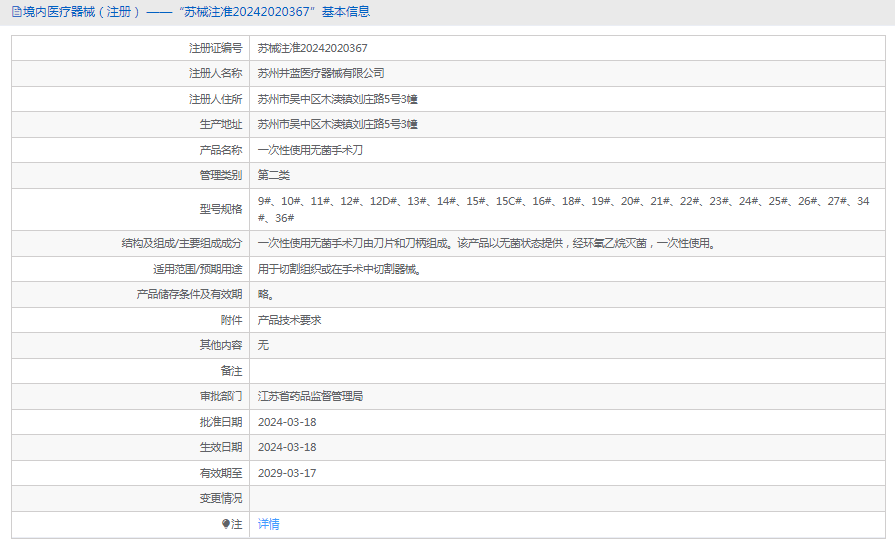Click the 生产地址 address value
This screenshot has width=895, height=545.
(337, 124)
